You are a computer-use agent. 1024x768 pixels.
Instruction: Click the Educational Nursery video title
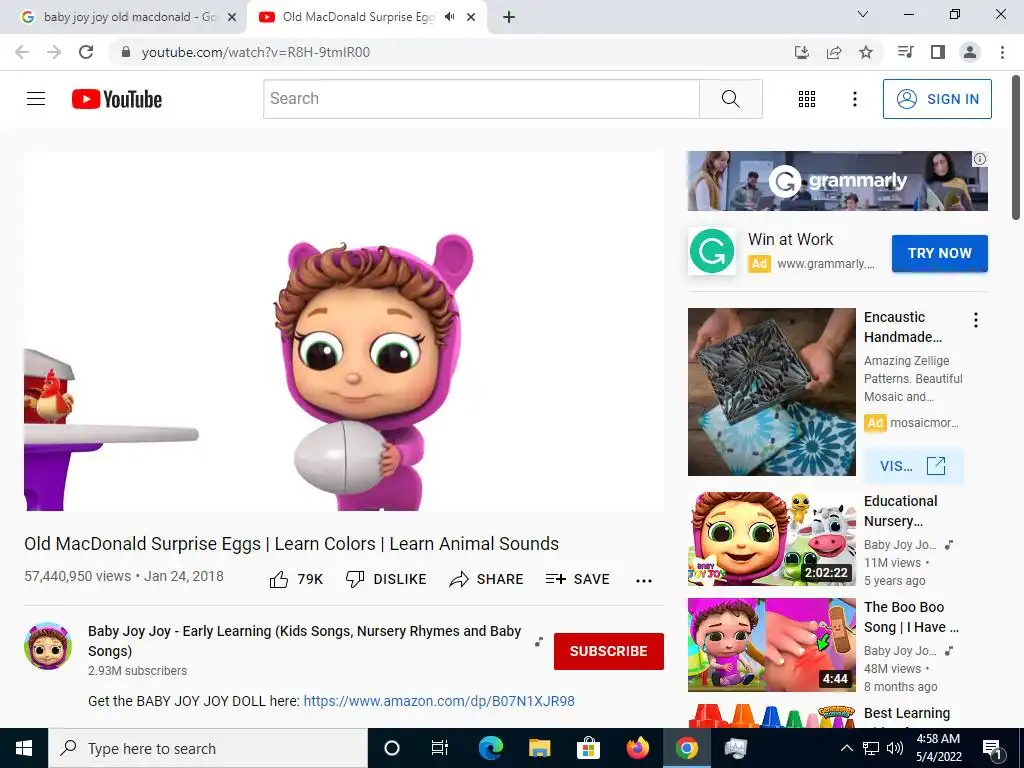pos(901,511)
